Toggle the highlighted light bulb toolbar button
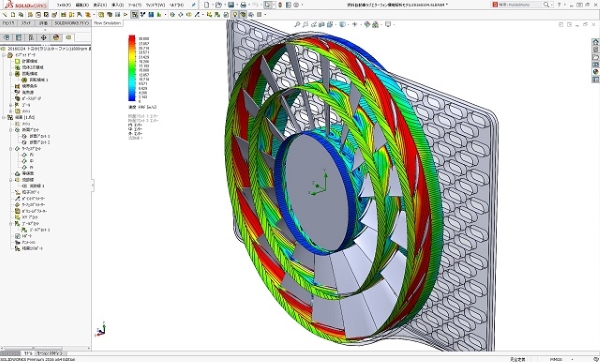 coord(235,15)
